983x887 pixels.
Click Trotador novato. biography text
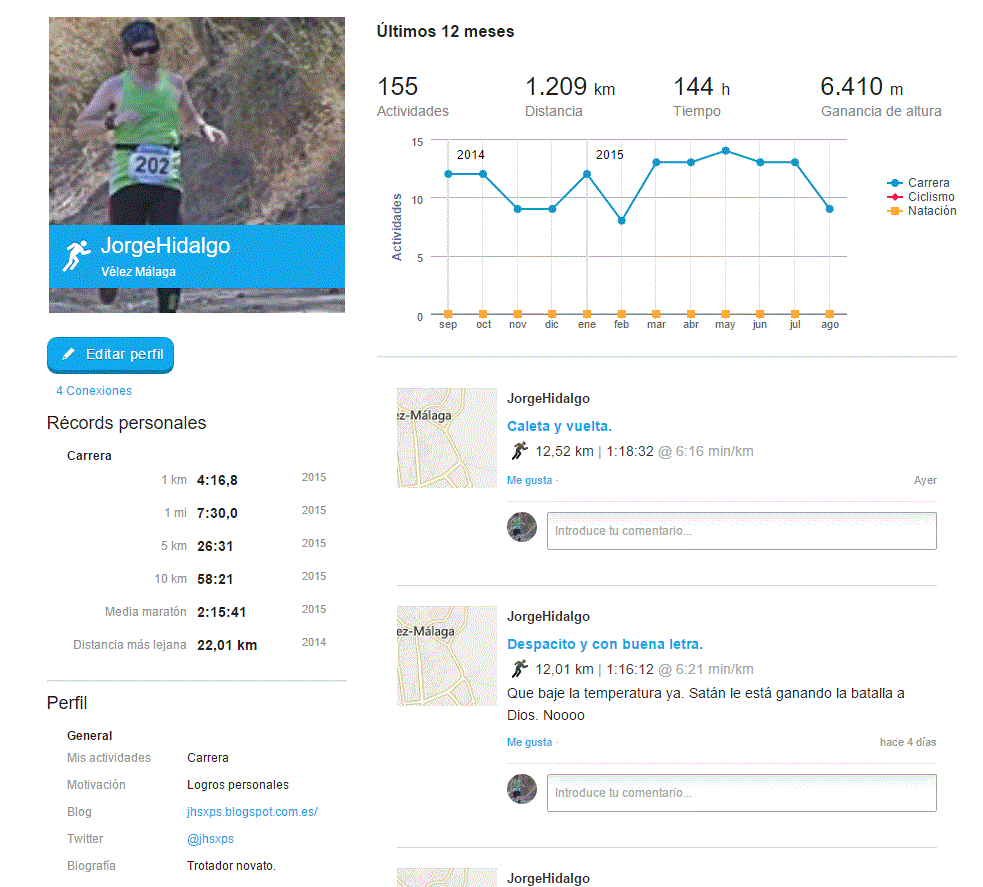(231, 866)
